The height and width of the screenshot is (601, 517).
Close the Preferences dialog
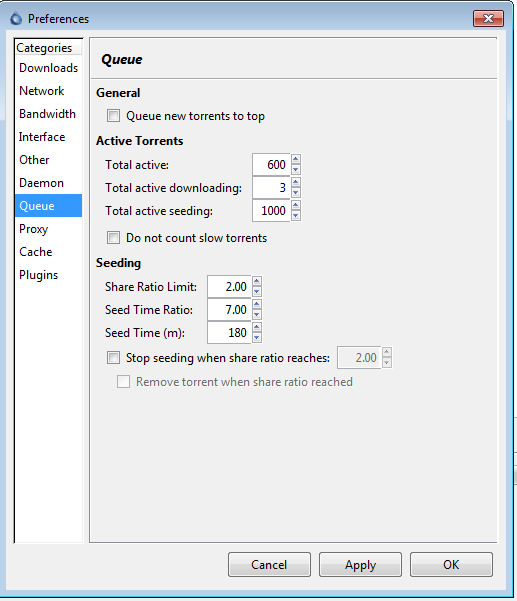[x=488, y=18]
